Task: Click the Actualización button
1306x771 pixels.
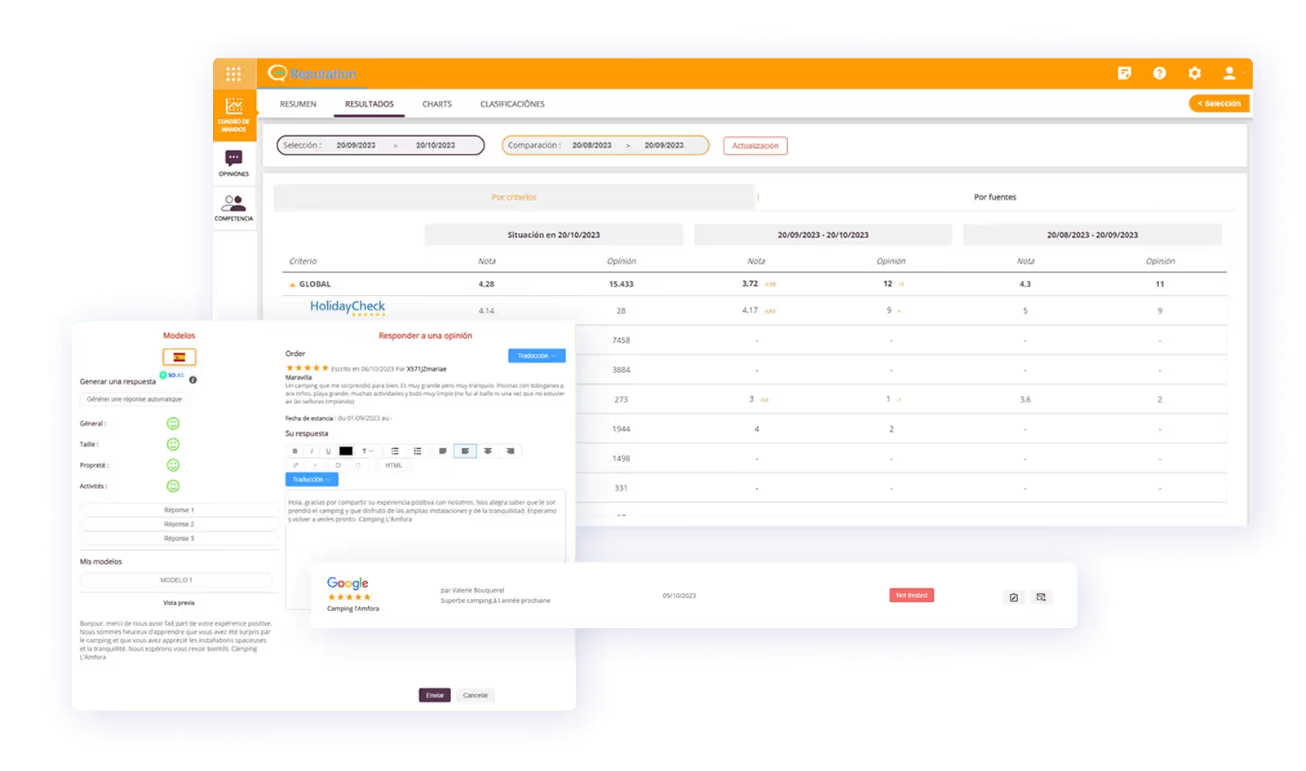Action: click(x=755, y=146)
